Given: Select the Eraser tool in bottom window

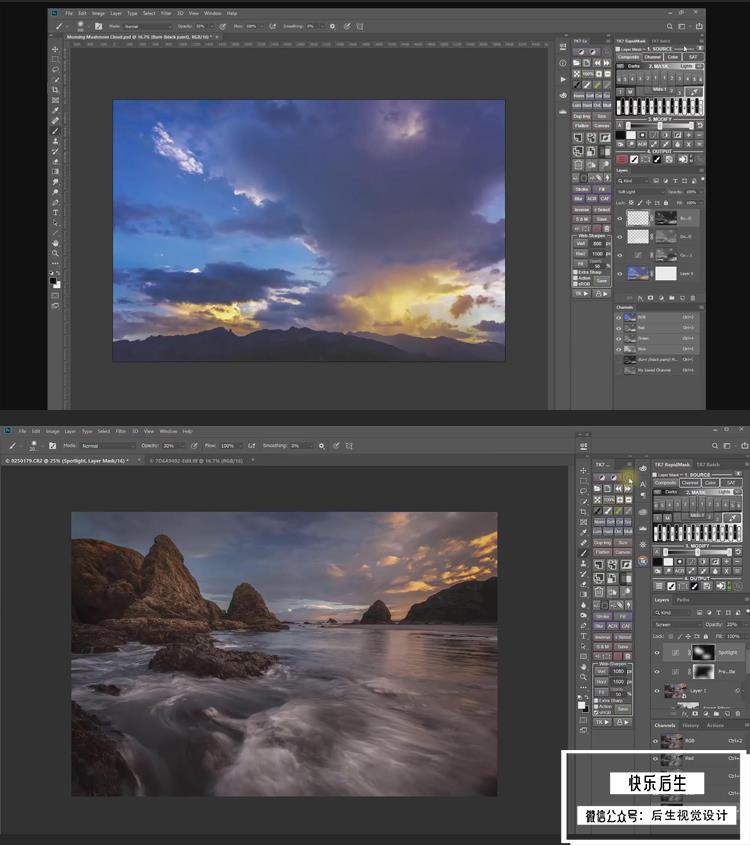Looking at the screenshot, I should pyautogui.click(x=584, y=584).
